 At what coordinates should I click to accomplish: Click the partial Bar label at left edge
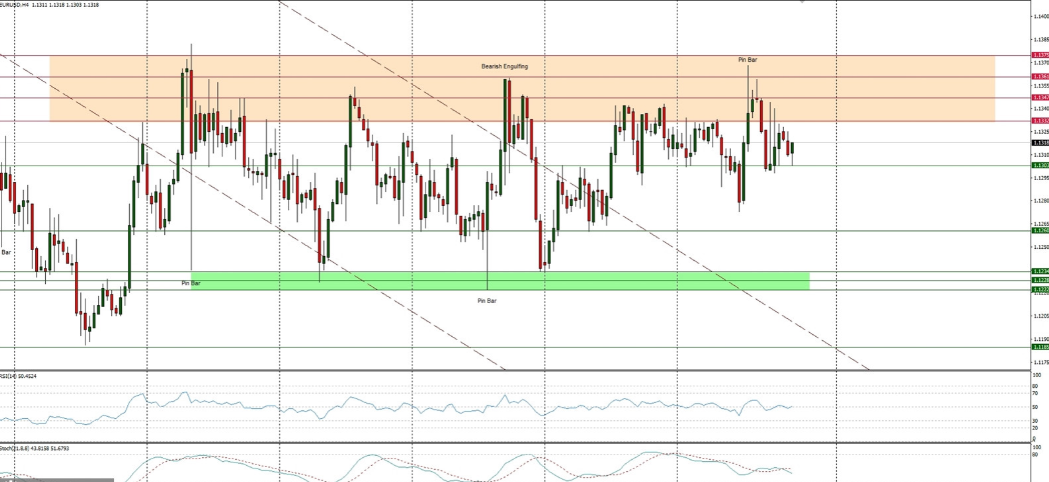coord(6,253)
